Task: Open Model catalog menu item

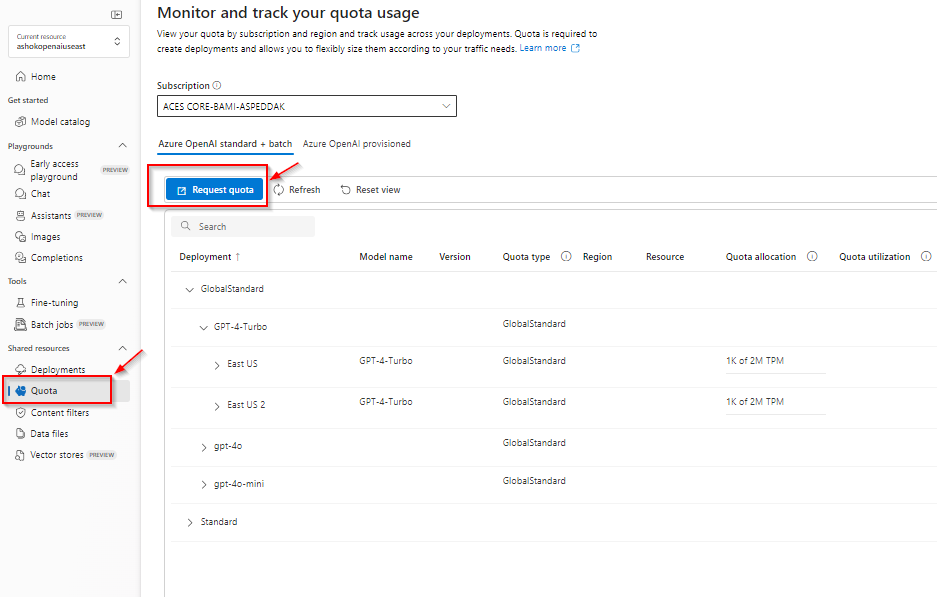Action: point(60,122)
